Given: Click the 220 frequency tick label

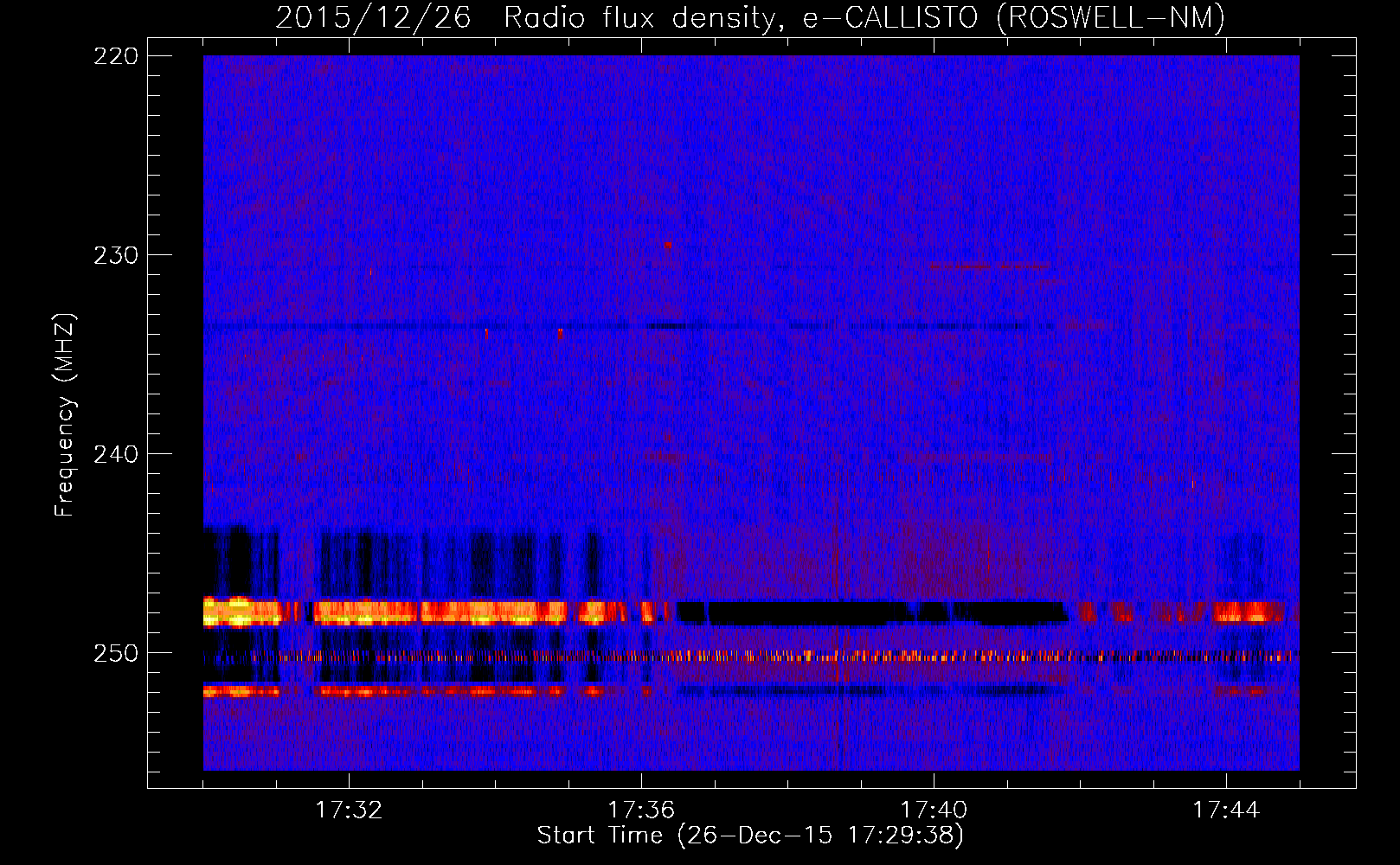Looking at the screenshot, I should [x=116, y=56].
